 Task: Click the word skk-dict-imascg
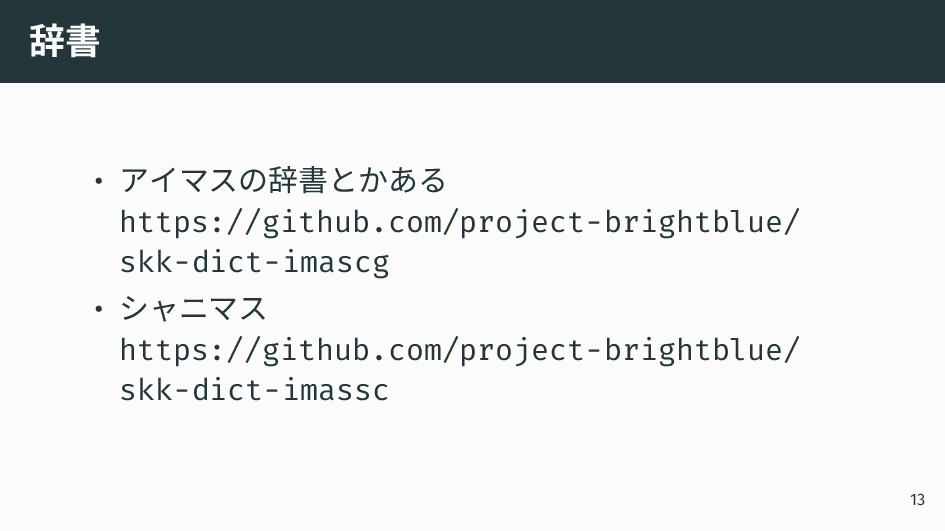(254, 263)
